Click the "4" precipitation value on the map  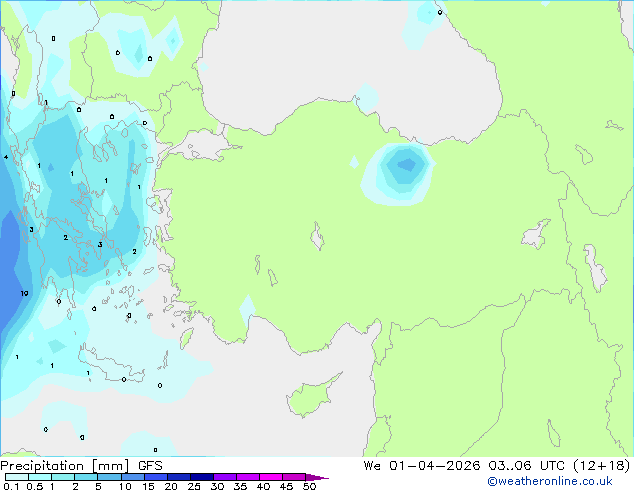(6, 157)
